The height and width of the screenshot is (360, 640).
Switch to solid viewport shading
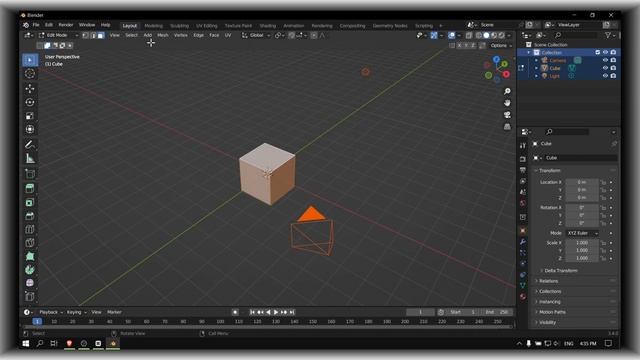486,36
